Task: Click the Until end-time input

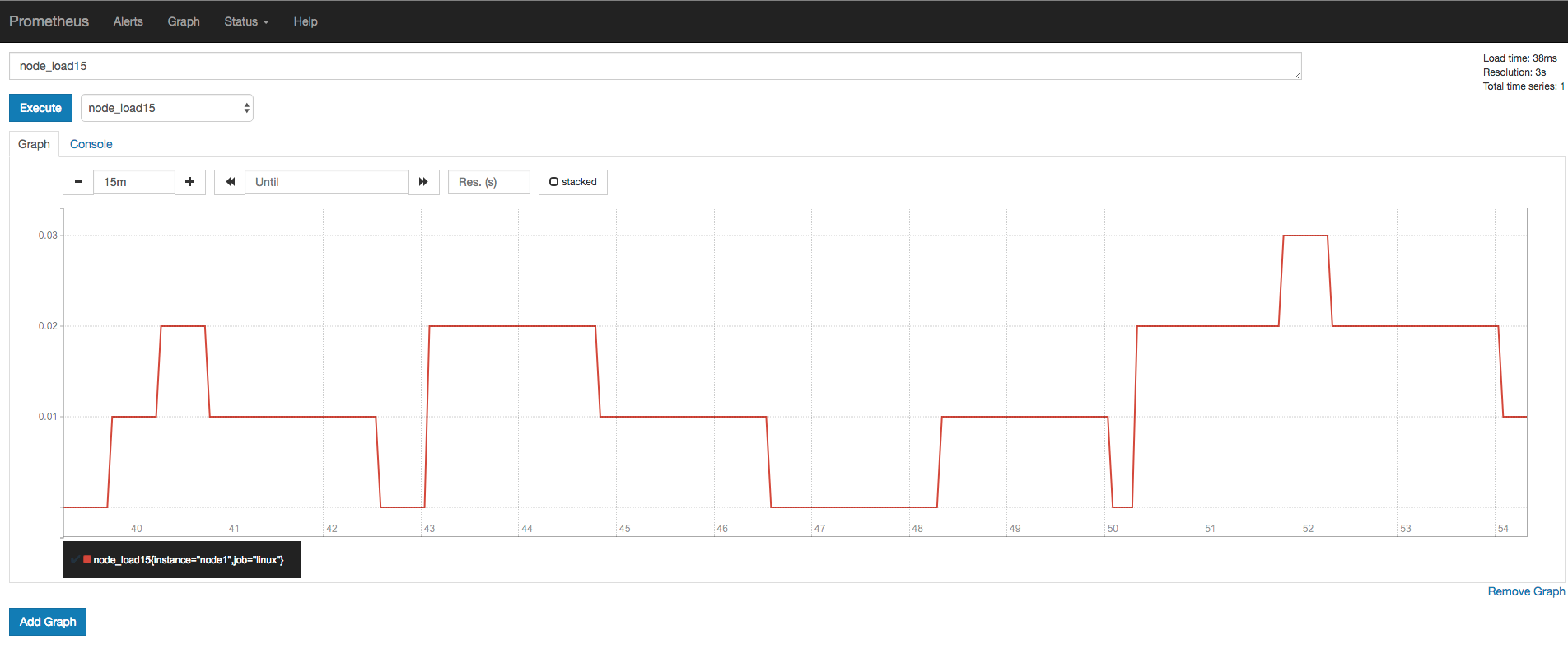Action: coord(327,182)
